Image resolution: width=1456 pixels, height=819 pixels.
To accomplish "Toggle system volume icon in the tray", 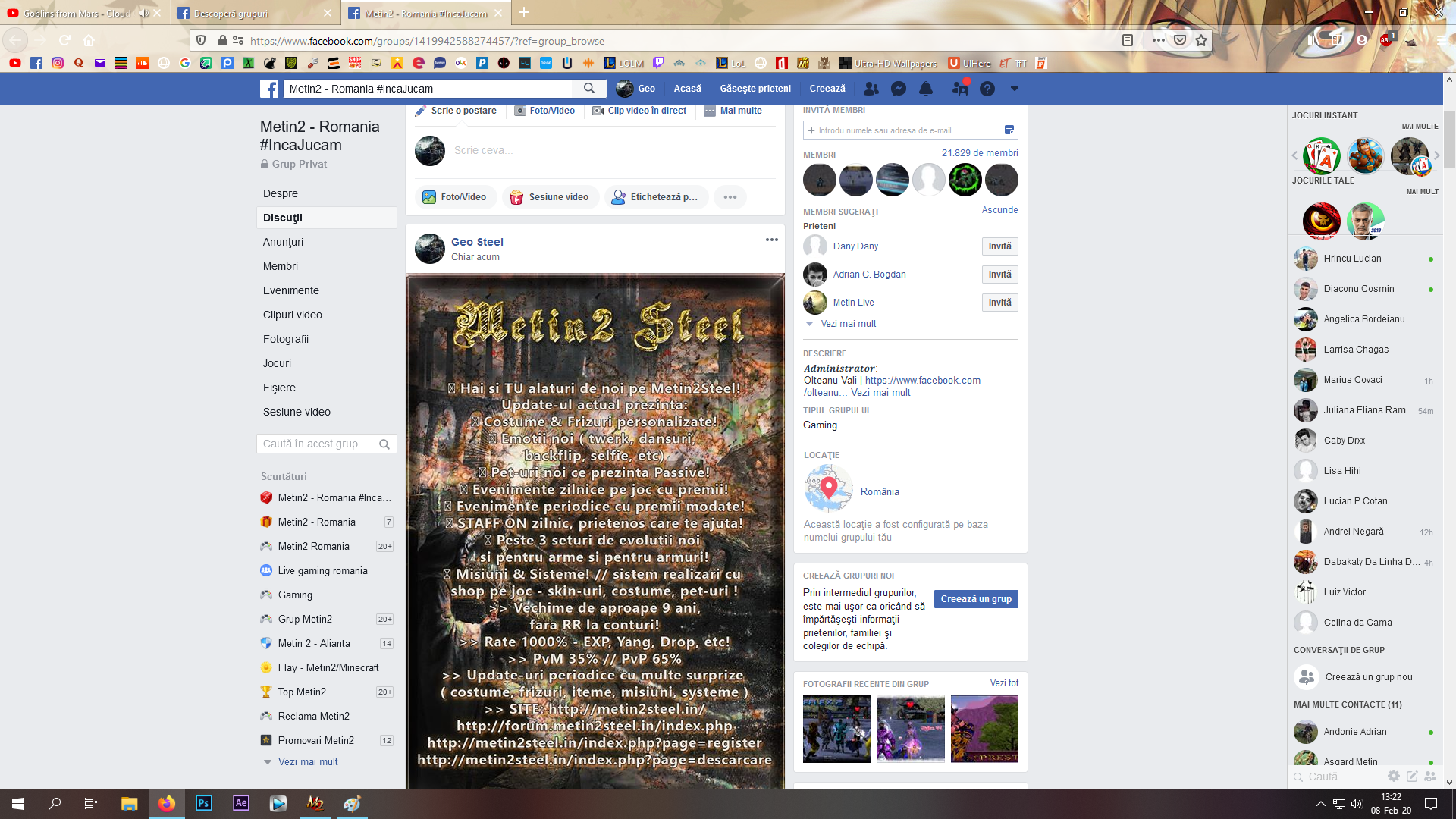I will 1357,804.
